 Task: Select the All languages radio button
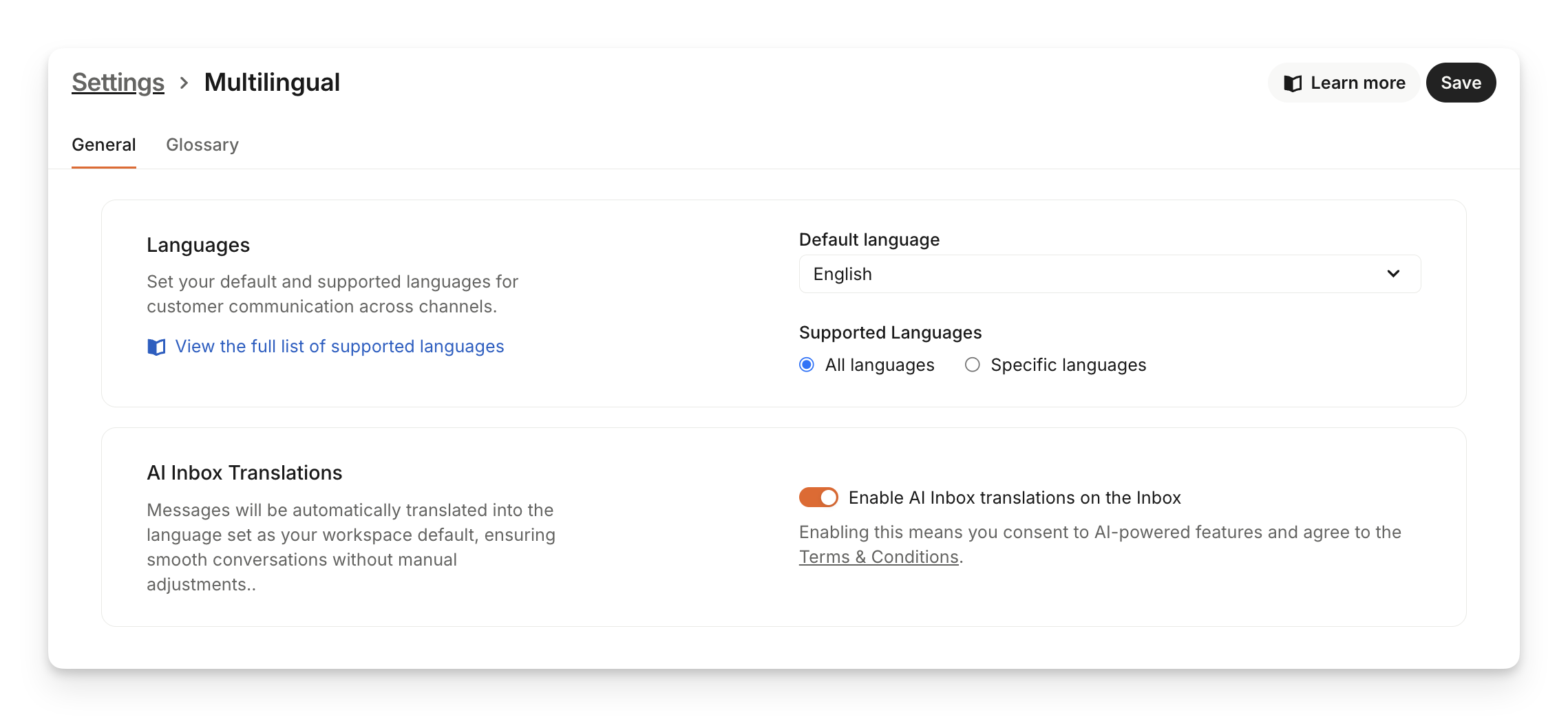pyautogui.click(x=807, y=365)
